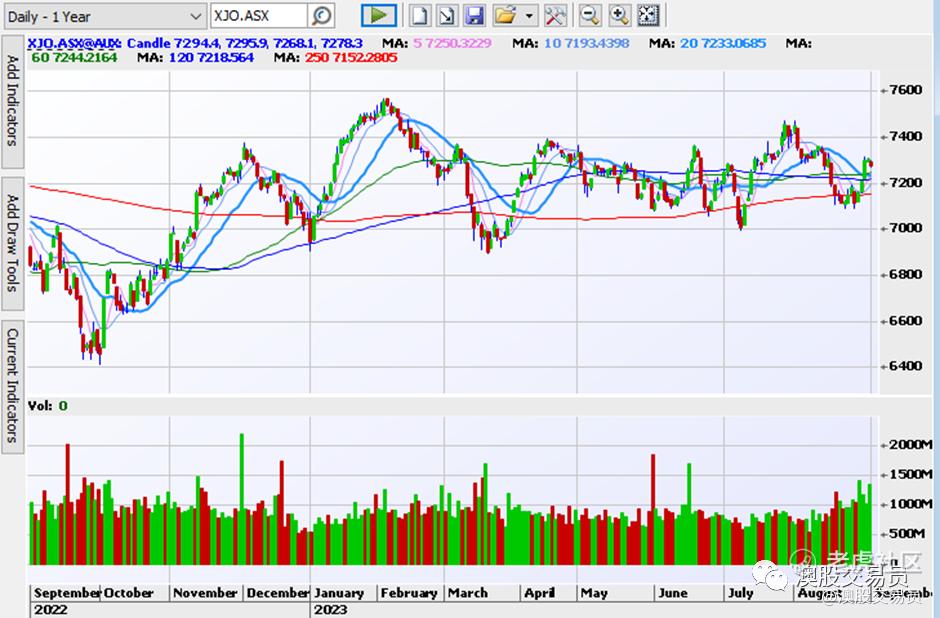Open the Current Indicators side tab
The width and height of the screenshot is (940, 618).
13,387
